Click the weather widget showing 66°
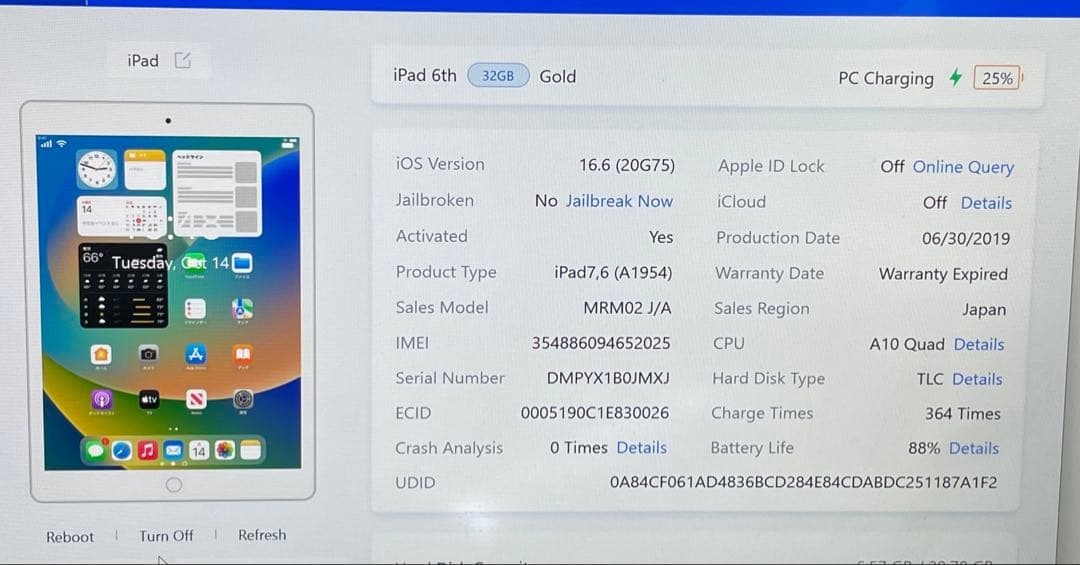1080x565 pixels. [x=123, y=285]
